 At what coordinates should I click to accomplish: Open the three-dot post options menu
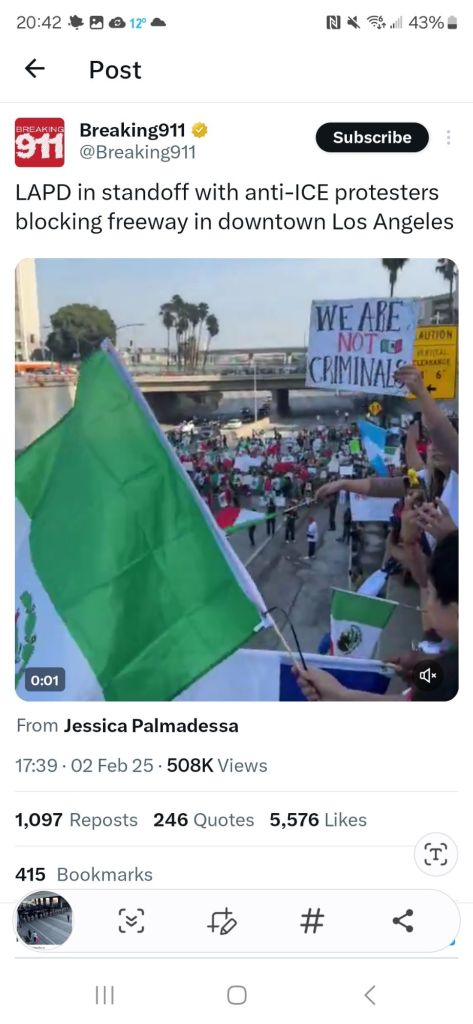click(x=448, y=138)
